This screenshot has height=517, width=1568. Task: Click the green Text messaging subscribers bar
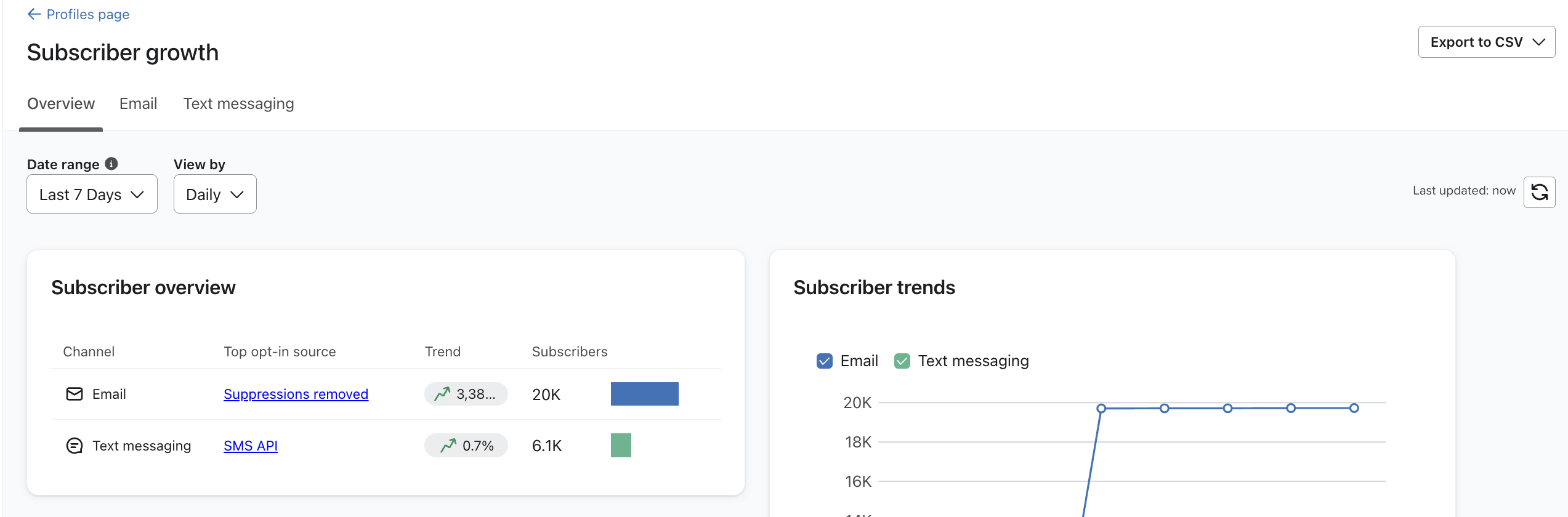[621, 446]
